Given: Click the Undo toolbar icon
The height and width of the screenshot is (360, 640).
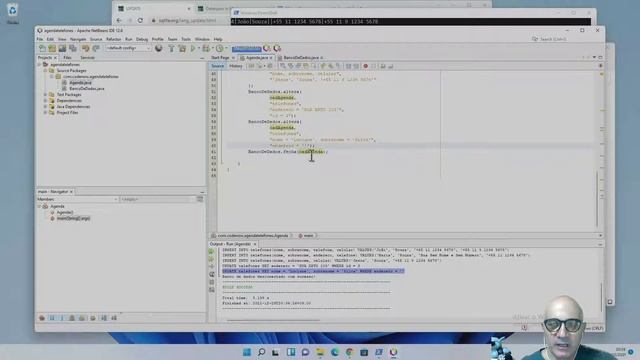Looking at the screenshot, I should pos(86,49).
